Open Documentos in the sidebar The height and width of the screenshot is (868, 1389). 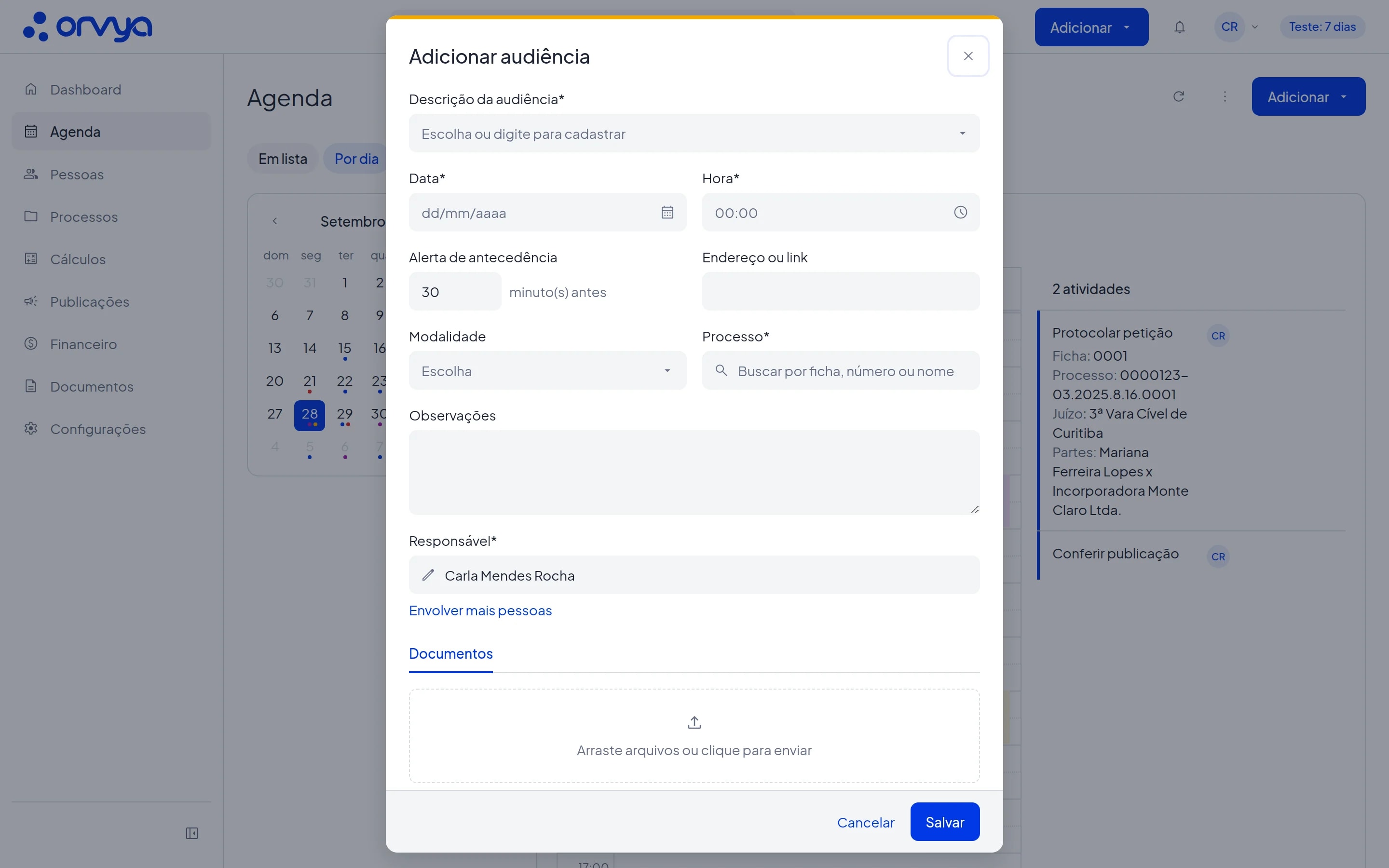pos(111,386)
